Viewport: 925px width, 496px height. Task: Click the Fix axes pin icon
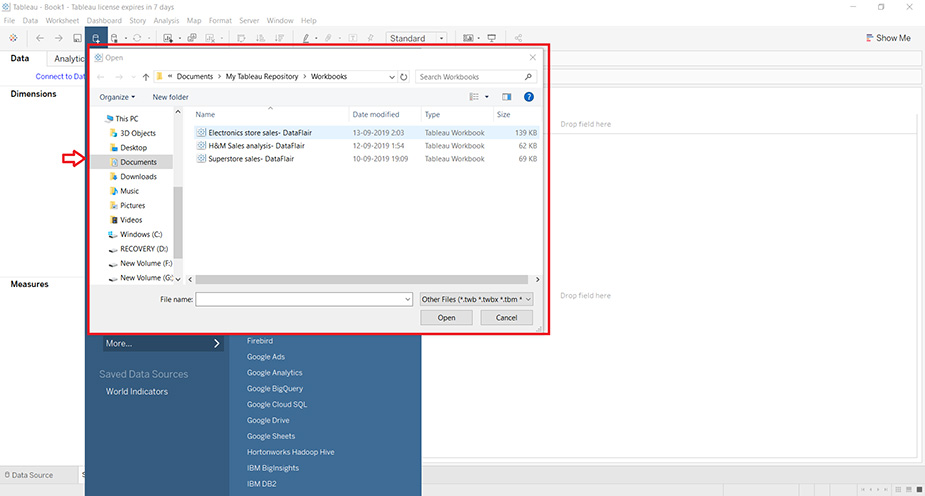tap(370, 38)
